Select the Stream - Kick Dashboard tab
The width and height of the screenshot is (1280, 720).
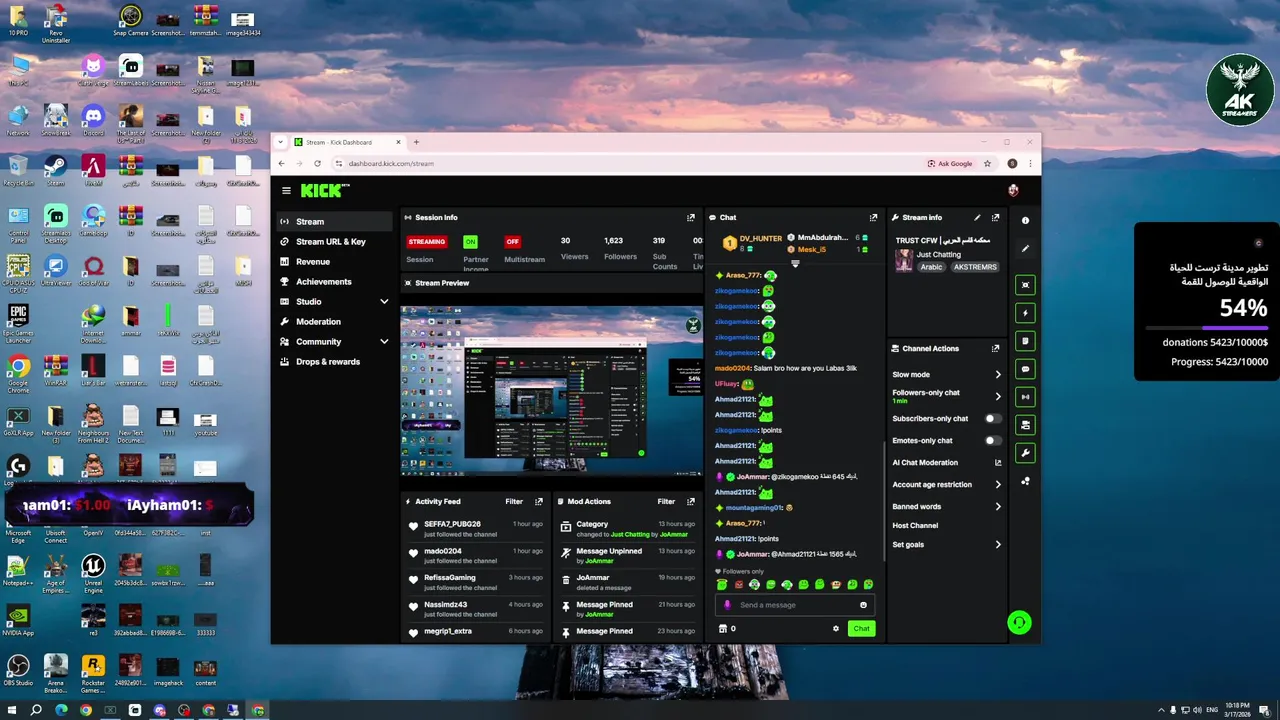[x=348, y=142]
